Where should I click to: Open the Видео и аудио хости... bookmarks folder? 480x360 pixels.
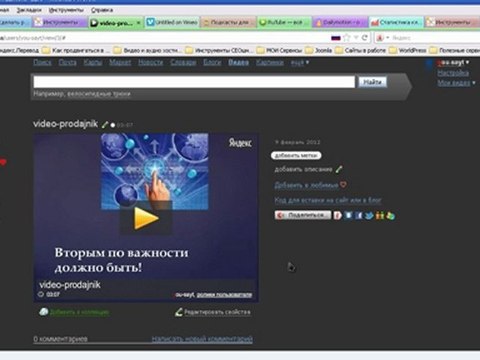(148, 50)
